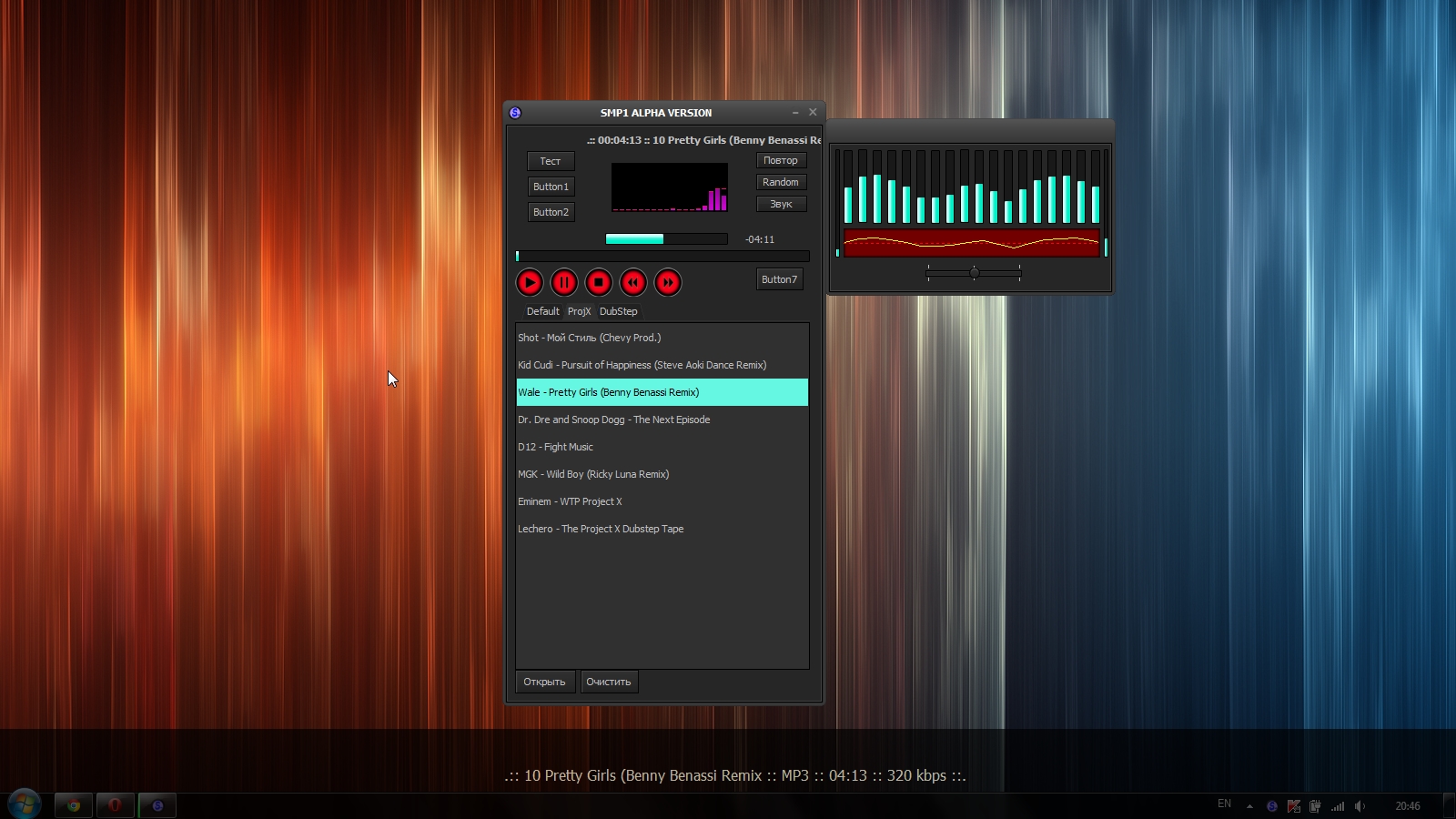This screenshot has width=1456, height=819.
Task: Click the Открыть button
Action: pyautogui.click(x=544, y=682)
